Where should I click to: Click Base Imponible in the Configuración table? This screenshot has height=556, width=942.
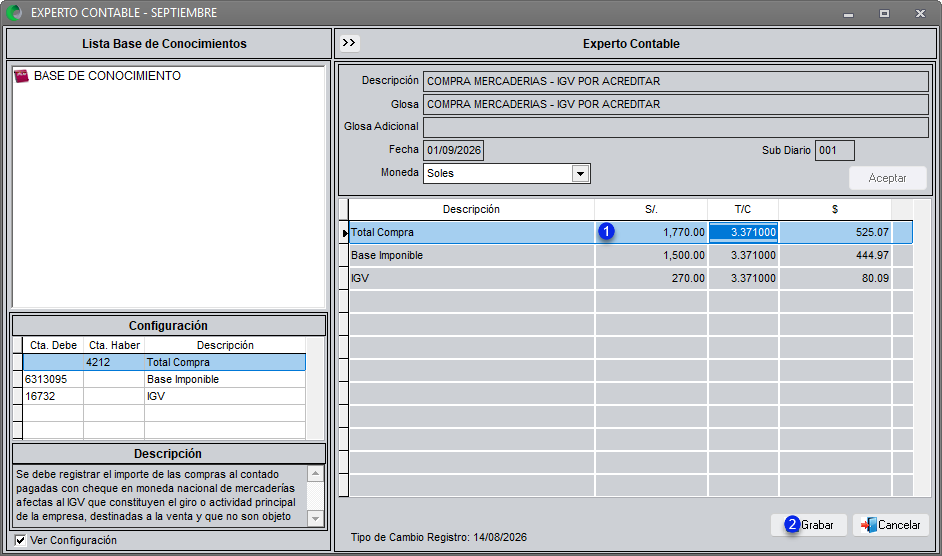click(x=225, y=379)
